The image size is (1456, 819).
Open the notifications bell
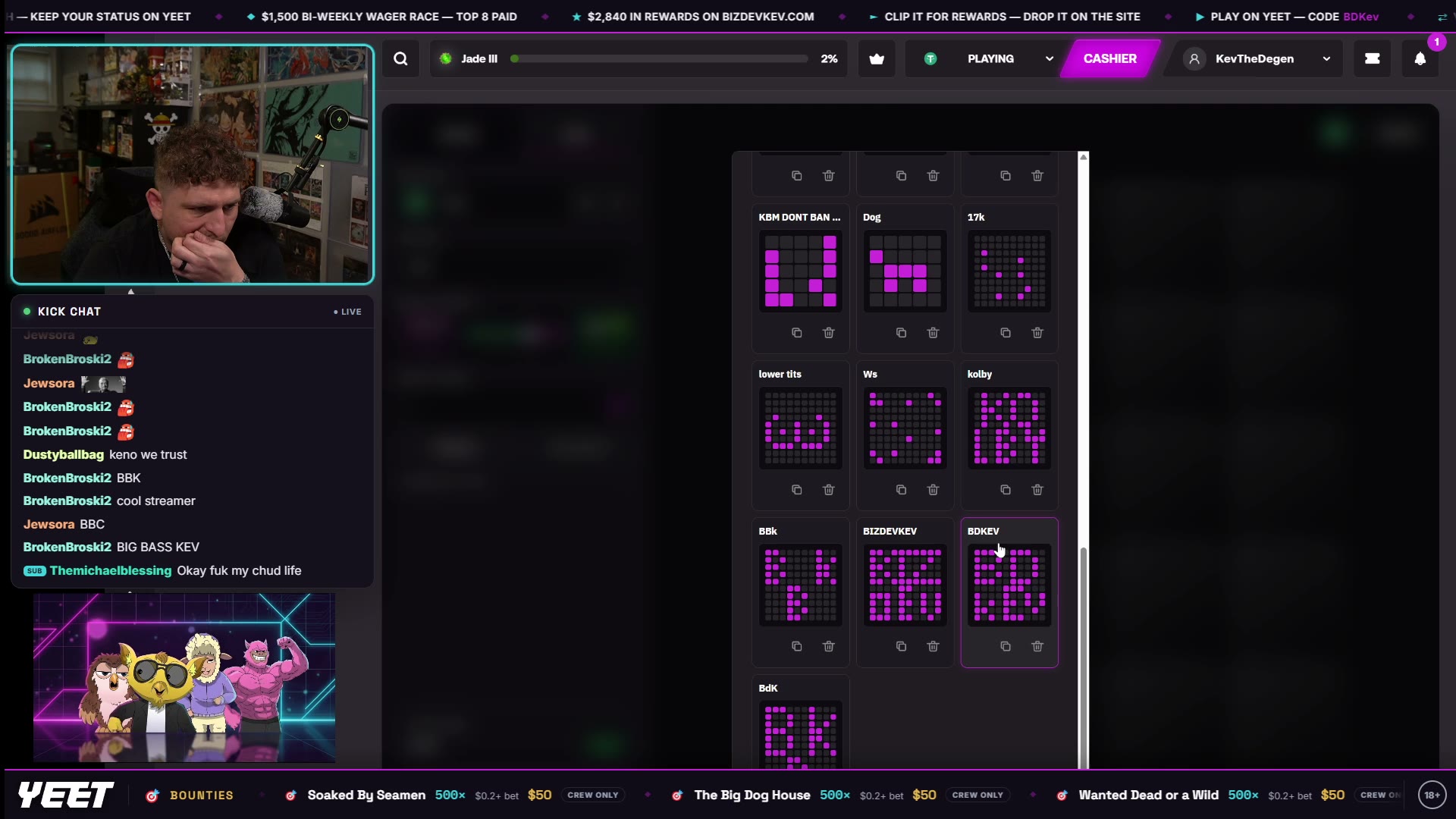(x=1420, y=58)
